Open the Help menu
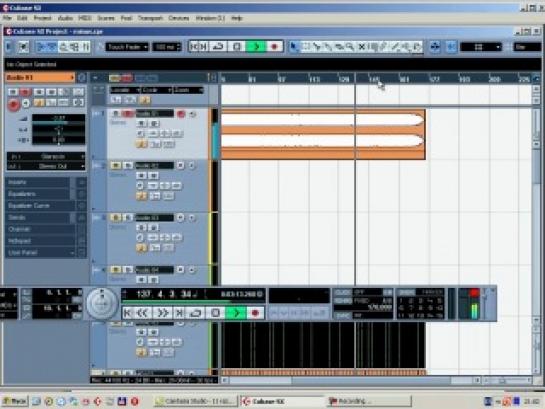 [x=237, y=18]
